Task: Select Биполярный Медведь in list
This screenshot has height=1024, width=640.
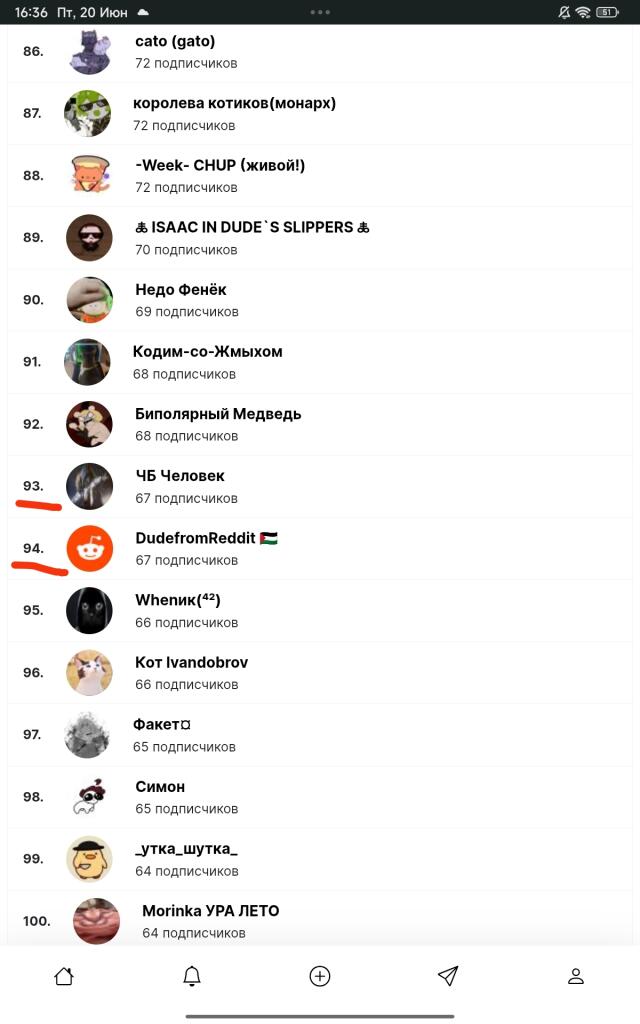Action: point(320,424)
